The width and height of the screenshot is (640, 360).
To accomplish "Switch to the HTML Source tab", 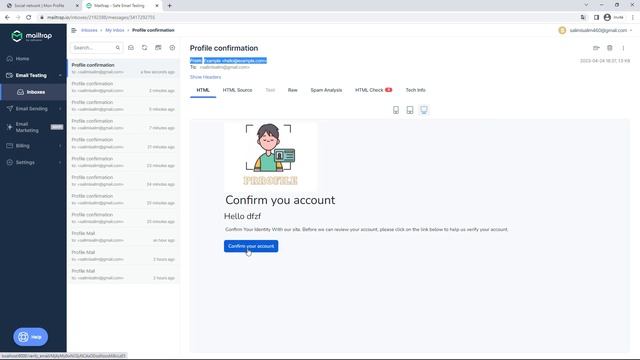I will (237, 90).
